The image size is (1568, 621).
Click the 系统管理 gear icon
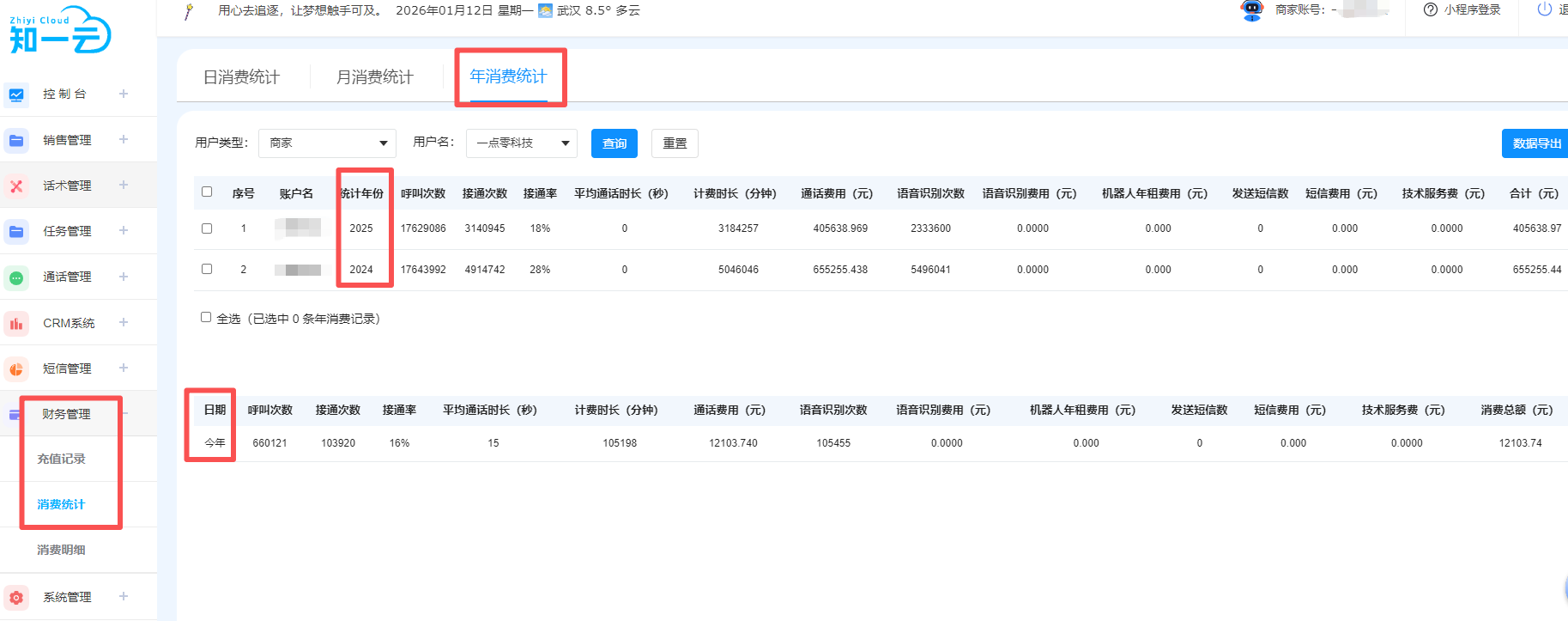click(16, 598)
